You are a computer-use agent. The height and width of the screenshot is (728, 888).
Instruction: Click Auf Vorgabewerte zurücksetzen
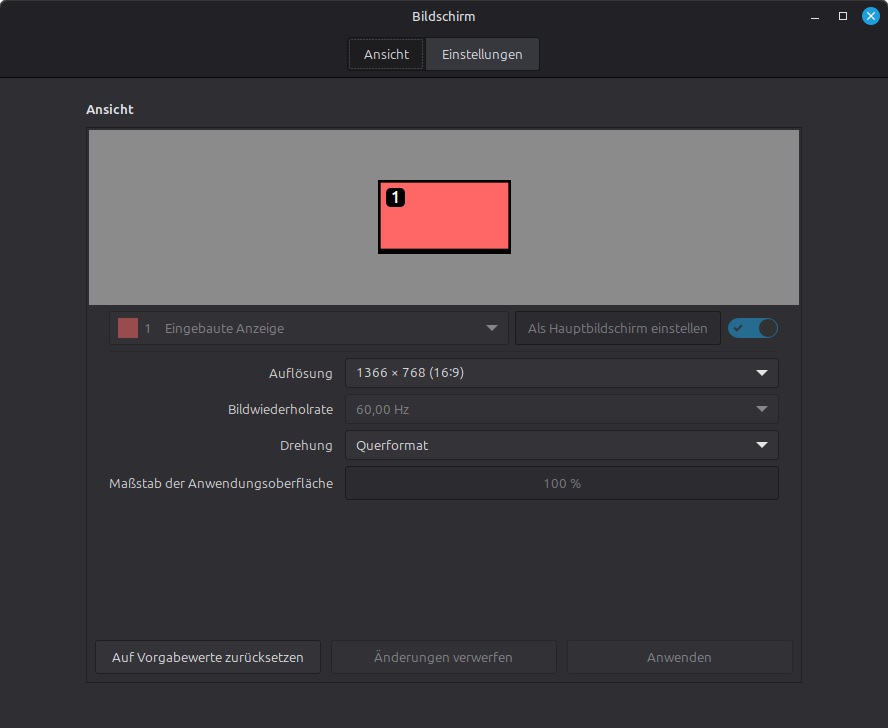207,657
